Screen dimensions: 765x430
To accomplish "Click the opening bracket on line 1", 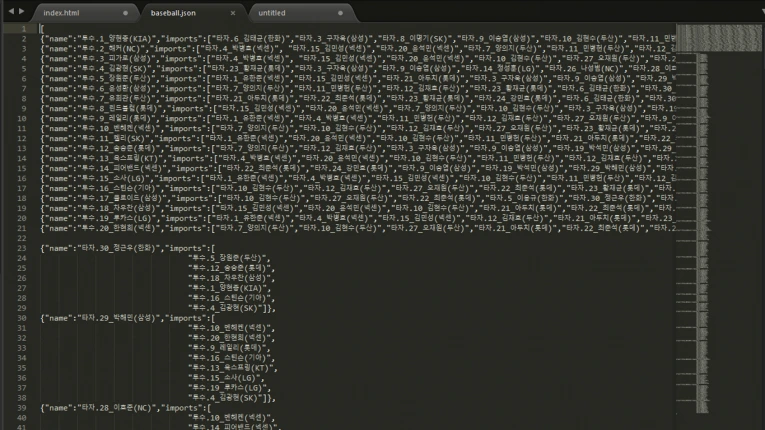I will click(42, 29).
